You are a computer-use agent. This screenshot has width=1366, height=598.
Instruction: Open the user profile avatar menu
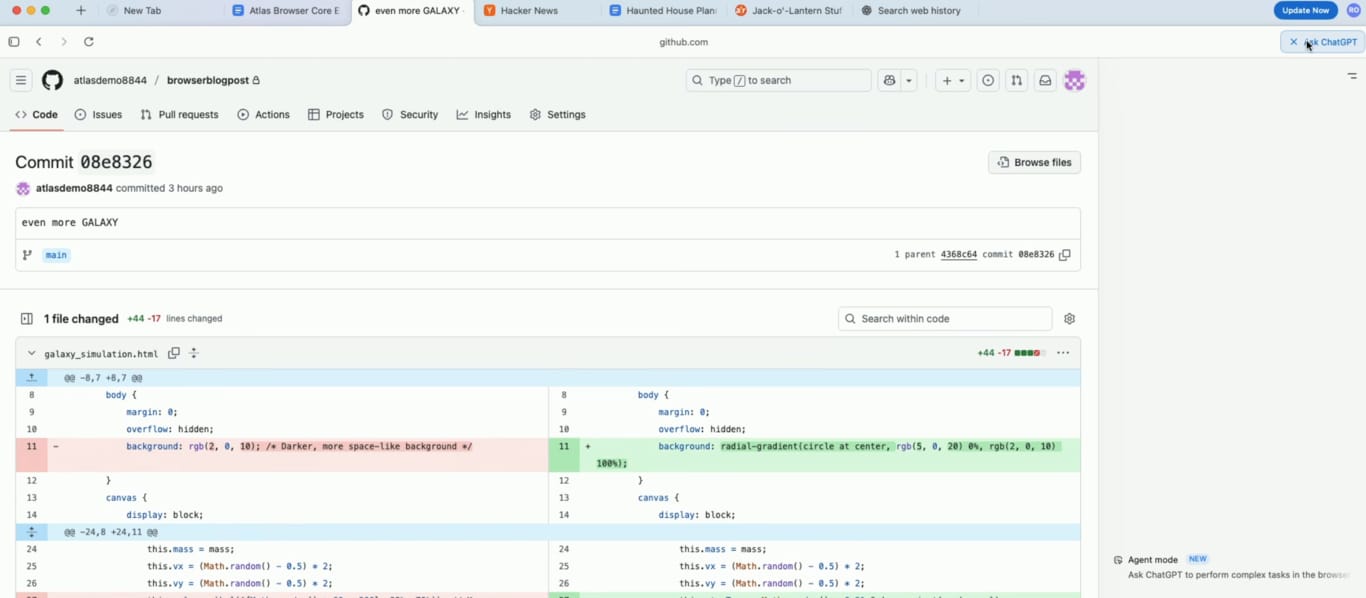pyautogui.click(x=1075, y=81)
